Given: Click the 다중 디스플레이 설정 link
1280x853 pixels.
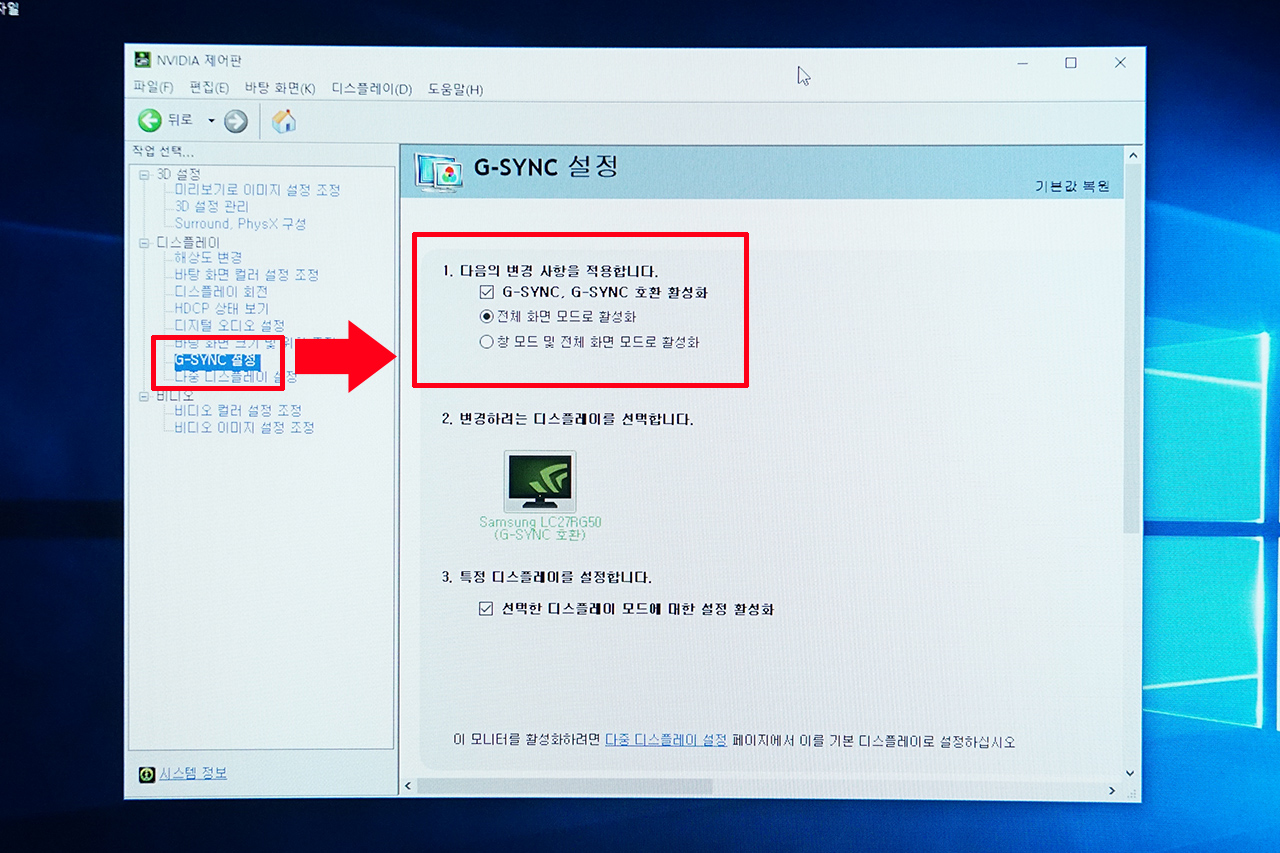Looking at the screenshot, I should point(666,741).
